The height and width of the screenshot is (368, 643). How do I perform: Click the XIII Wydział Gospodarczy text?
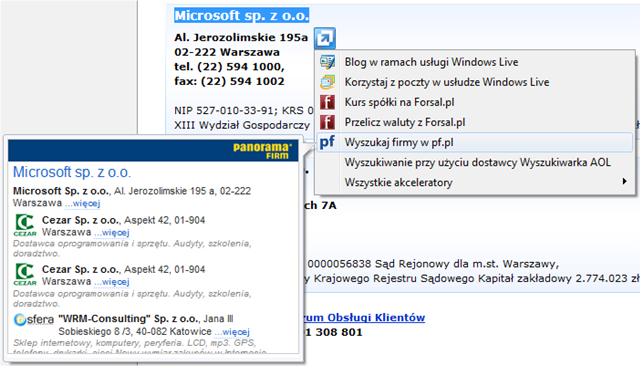coord(242,125)
